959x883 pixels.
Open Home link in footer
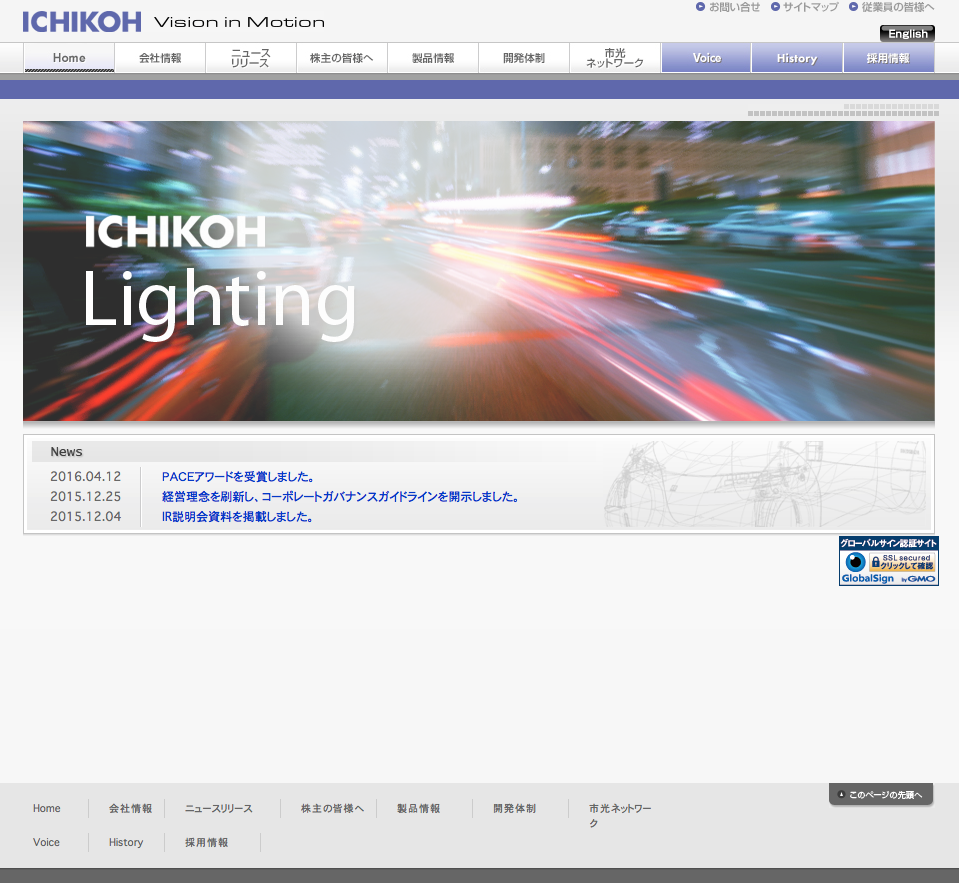[x=46, y=808]
